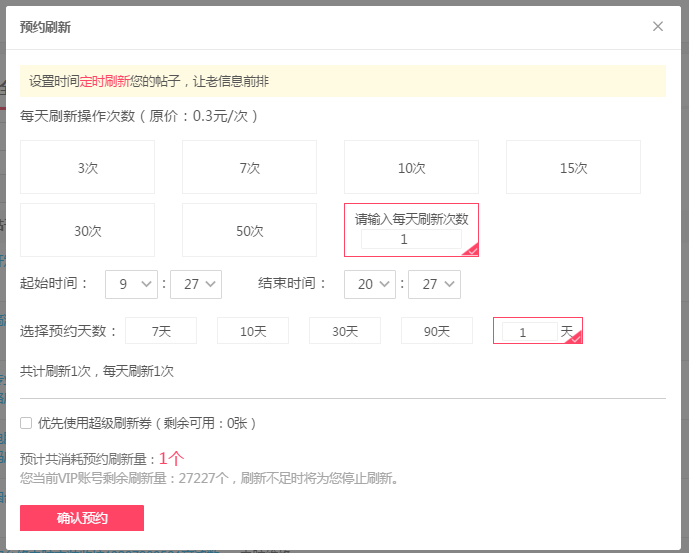689x553 pixels.
Task: Open the start minute dropdown showing 27
Action: tap(196, 284)
